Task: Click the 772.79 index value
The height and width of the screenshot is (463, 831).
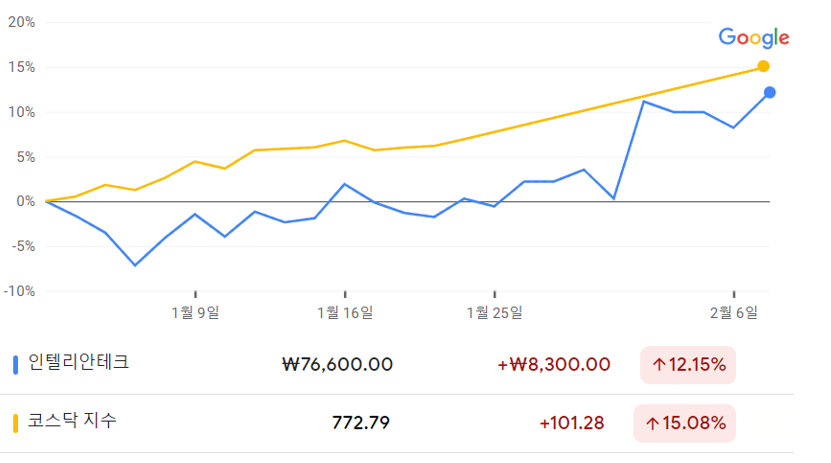Action: click(360, 423)
